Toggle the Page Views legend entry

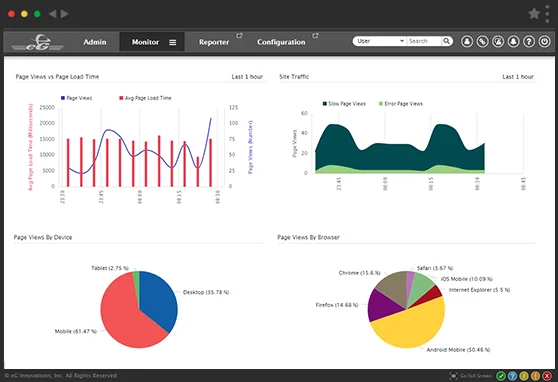pos(77,98)
